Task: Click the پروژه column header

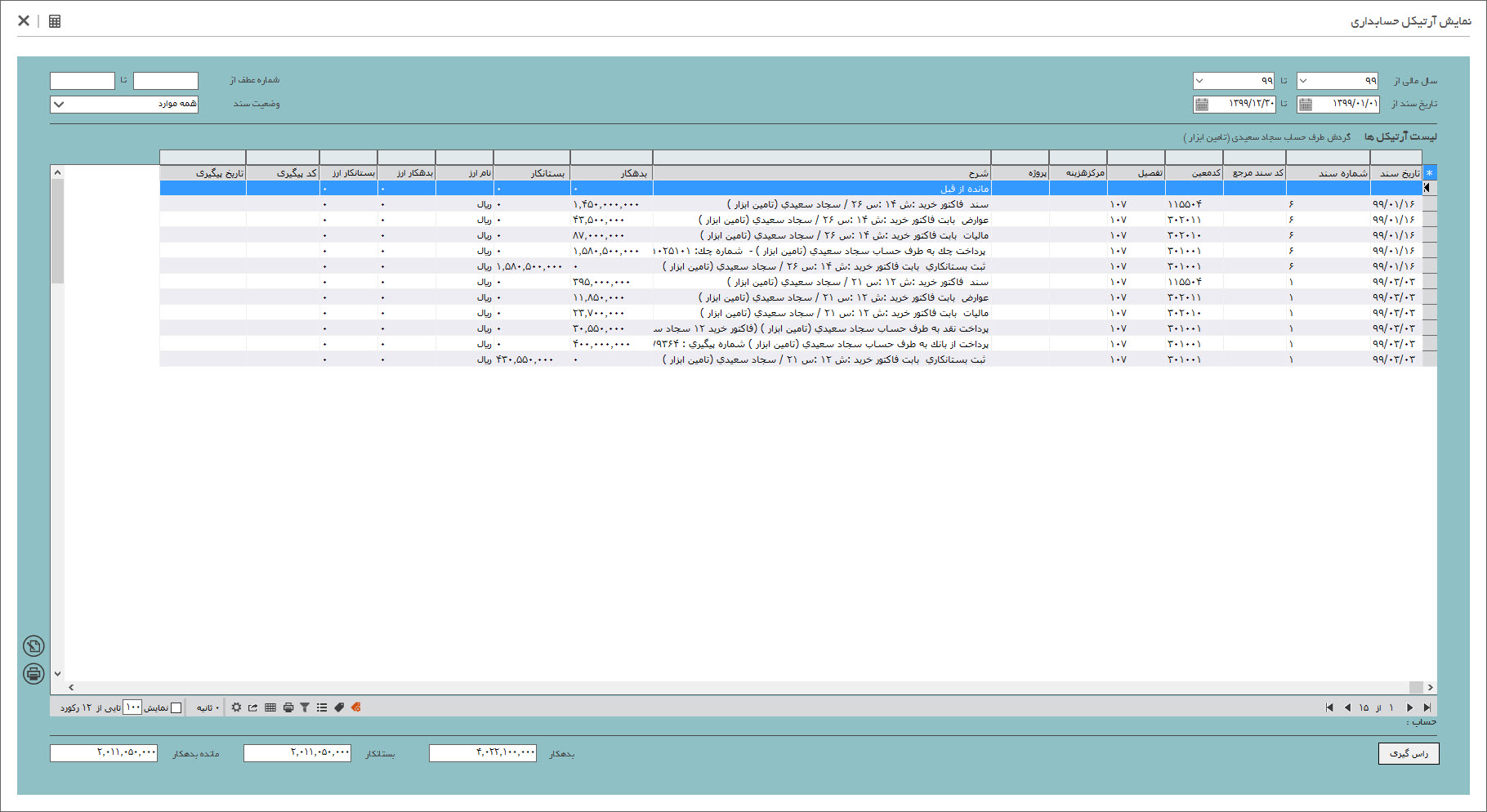Action: [1020, 173]
